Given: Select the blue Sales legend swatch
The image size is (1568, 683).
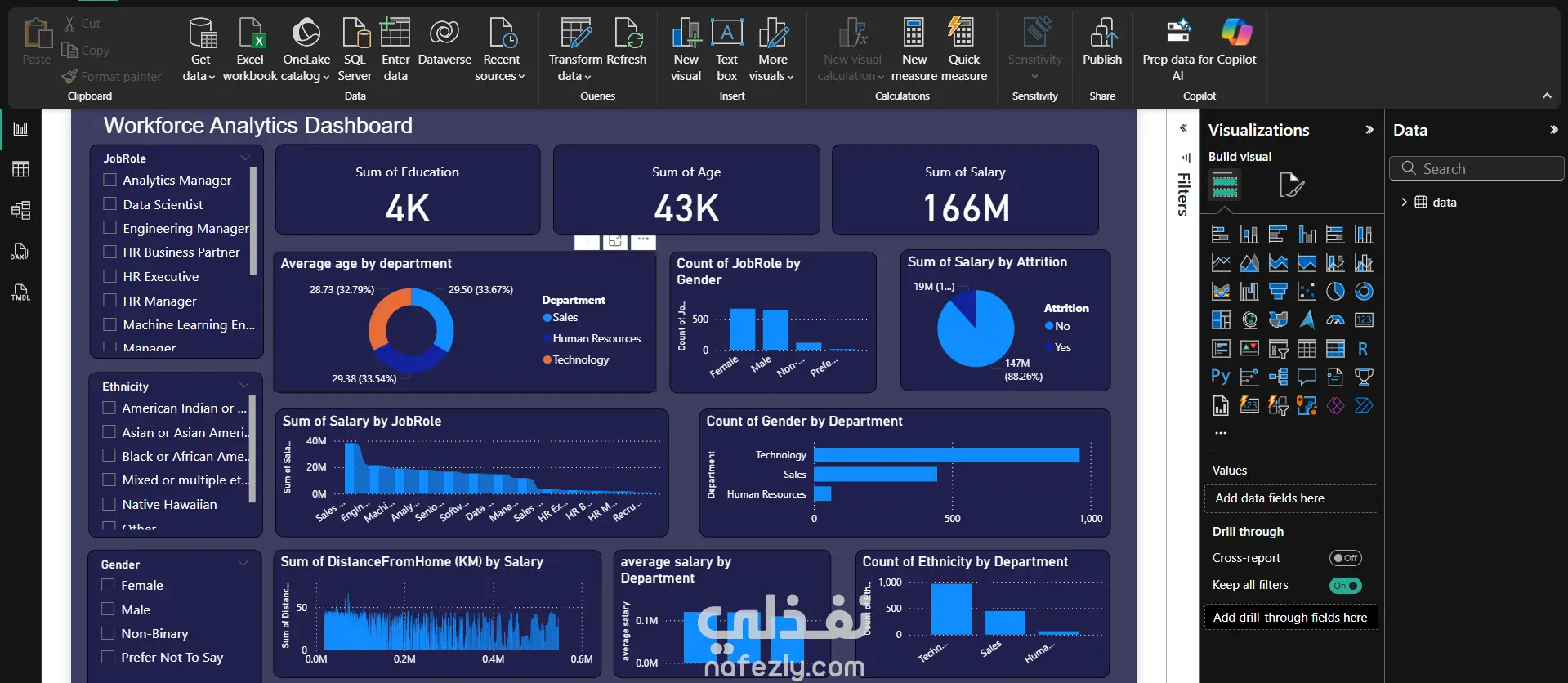Looking at the screenshot, I should (547, 318).
